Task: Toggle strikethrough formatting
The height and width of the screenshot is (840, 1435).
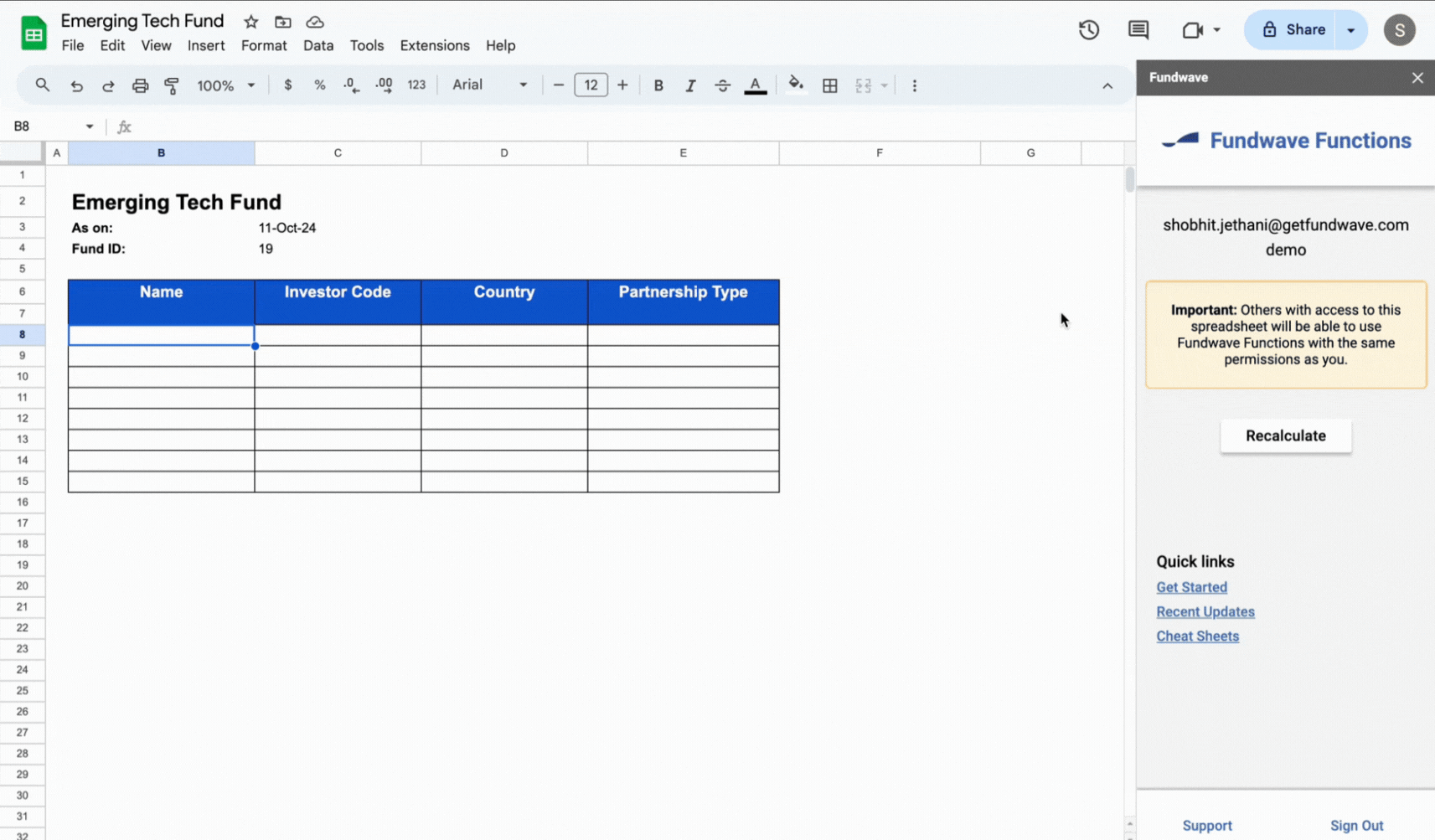Action: point(722,85)
